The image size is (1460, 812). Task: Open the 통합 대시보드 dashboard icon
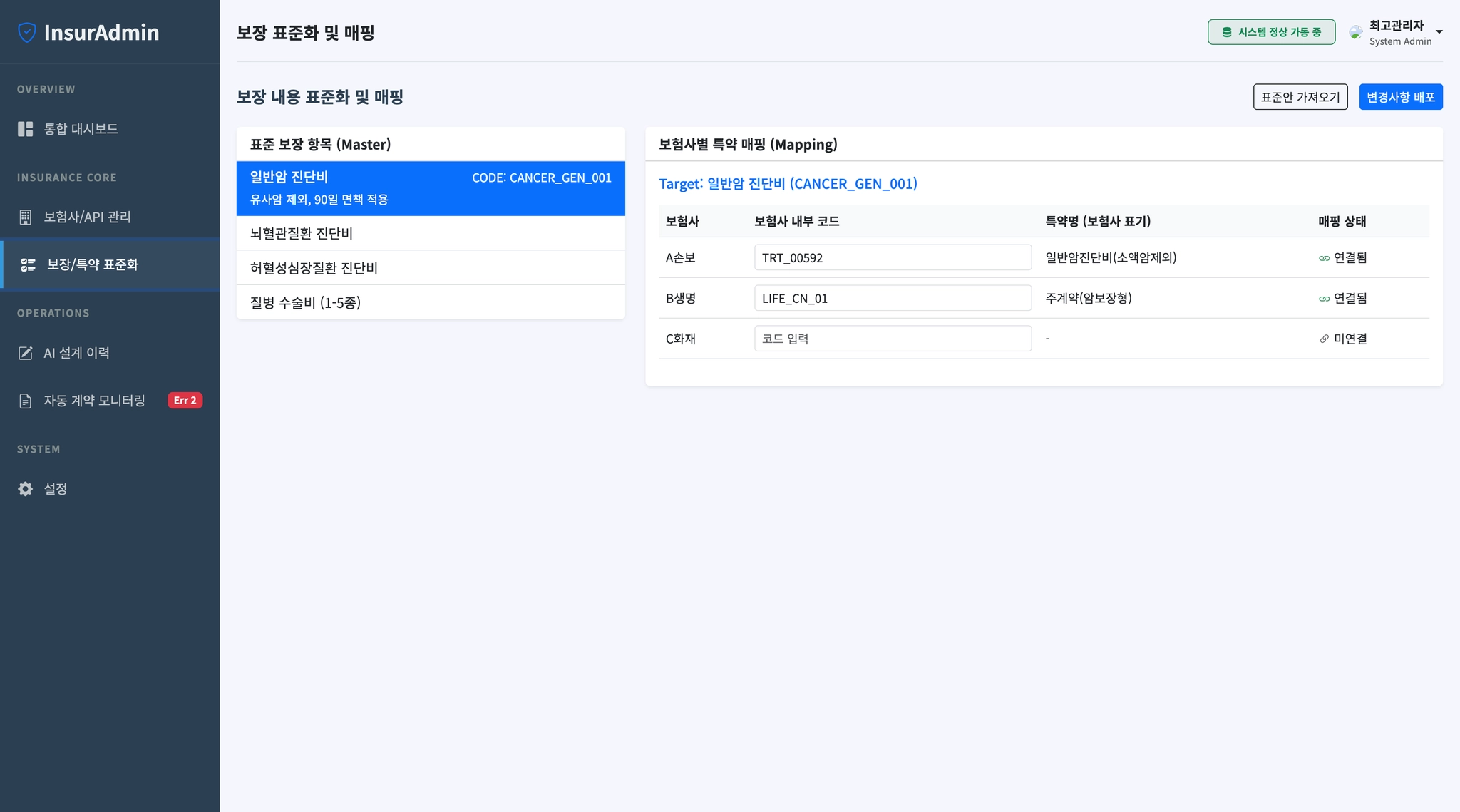[26, 129]
